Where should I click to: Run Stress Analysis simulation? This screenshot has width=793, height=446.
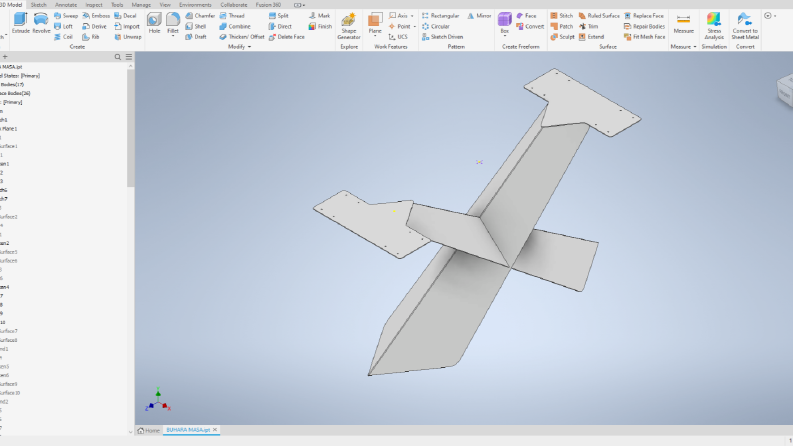714,26
